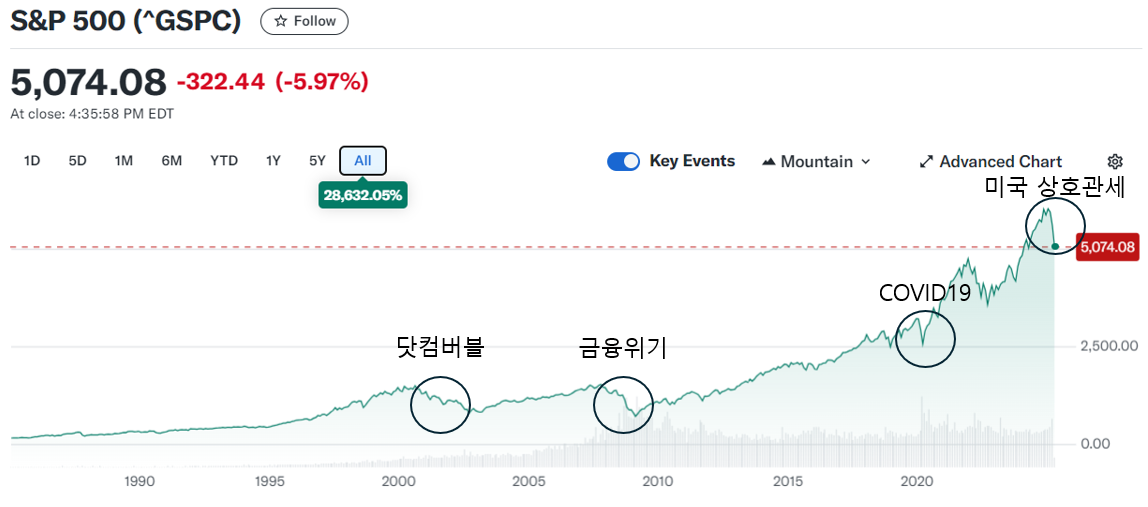The image size is (1148, 507).
Task: Select the All time range
Action: [363, 161]
